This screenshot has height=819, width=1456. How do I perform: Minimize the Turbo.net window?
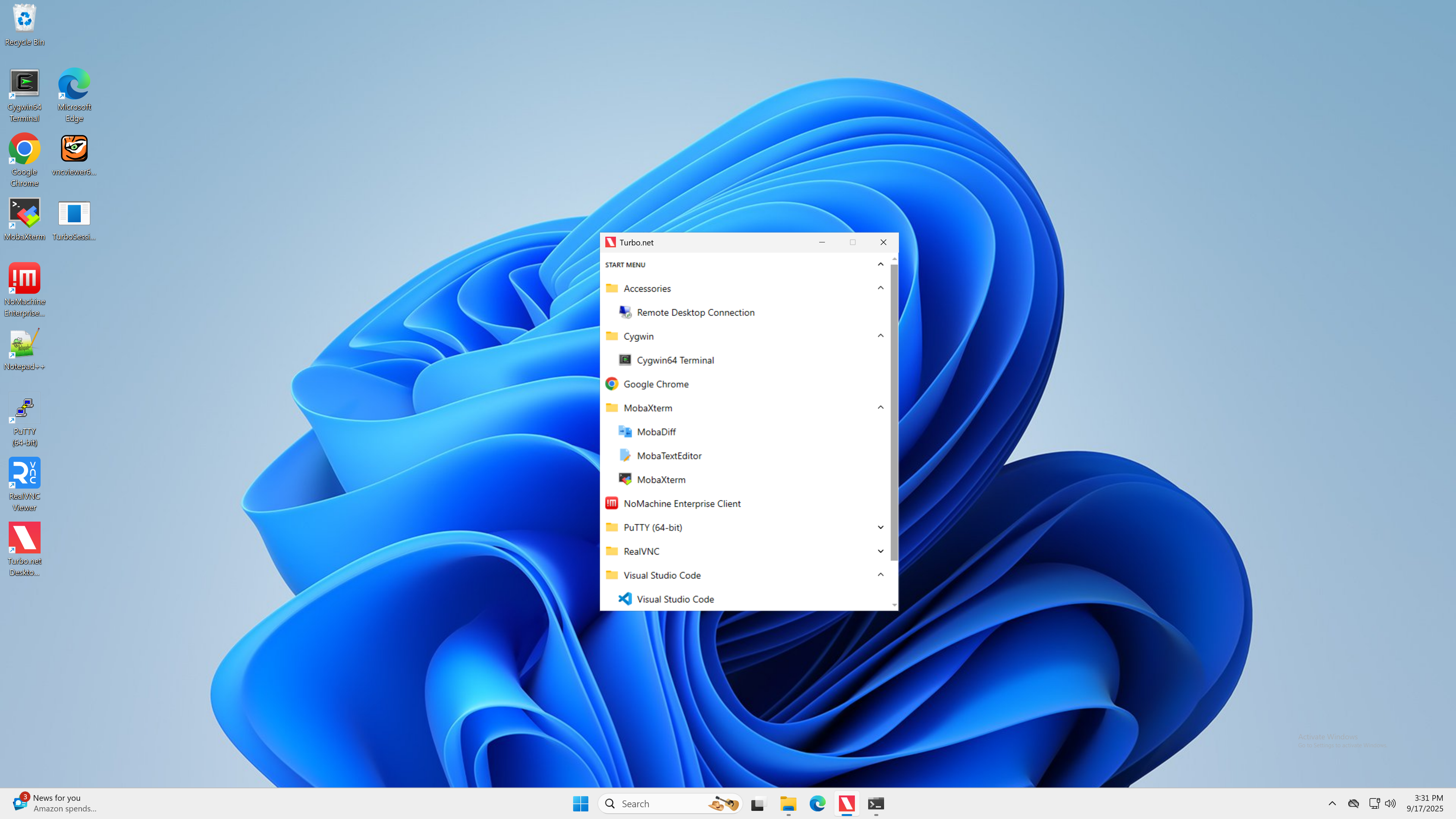[x=822, y=242]
